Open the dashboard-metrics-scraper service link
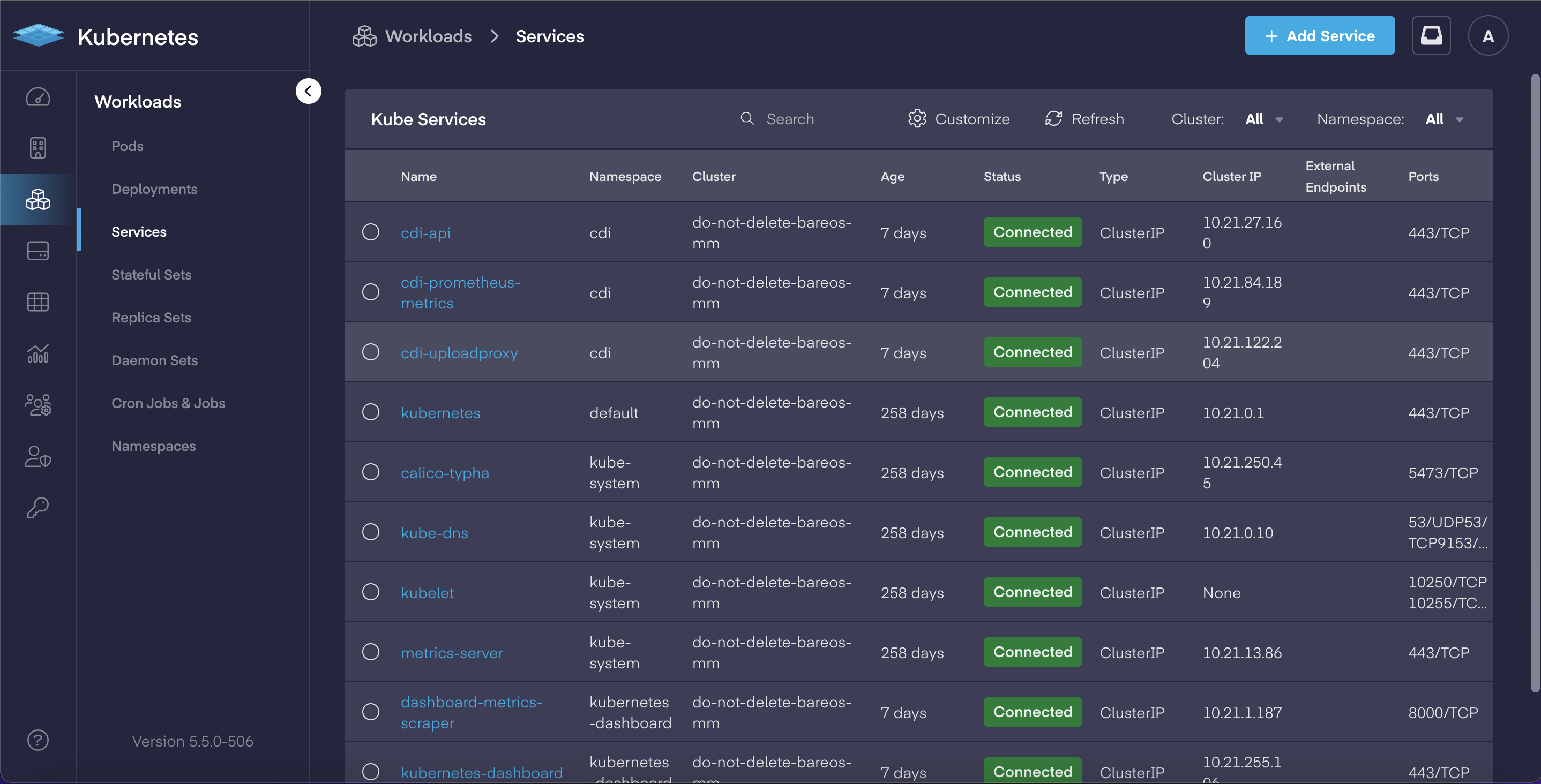The width and height of the screenshot is (1541, 784). pyautogui.click(x=472, y=712)
